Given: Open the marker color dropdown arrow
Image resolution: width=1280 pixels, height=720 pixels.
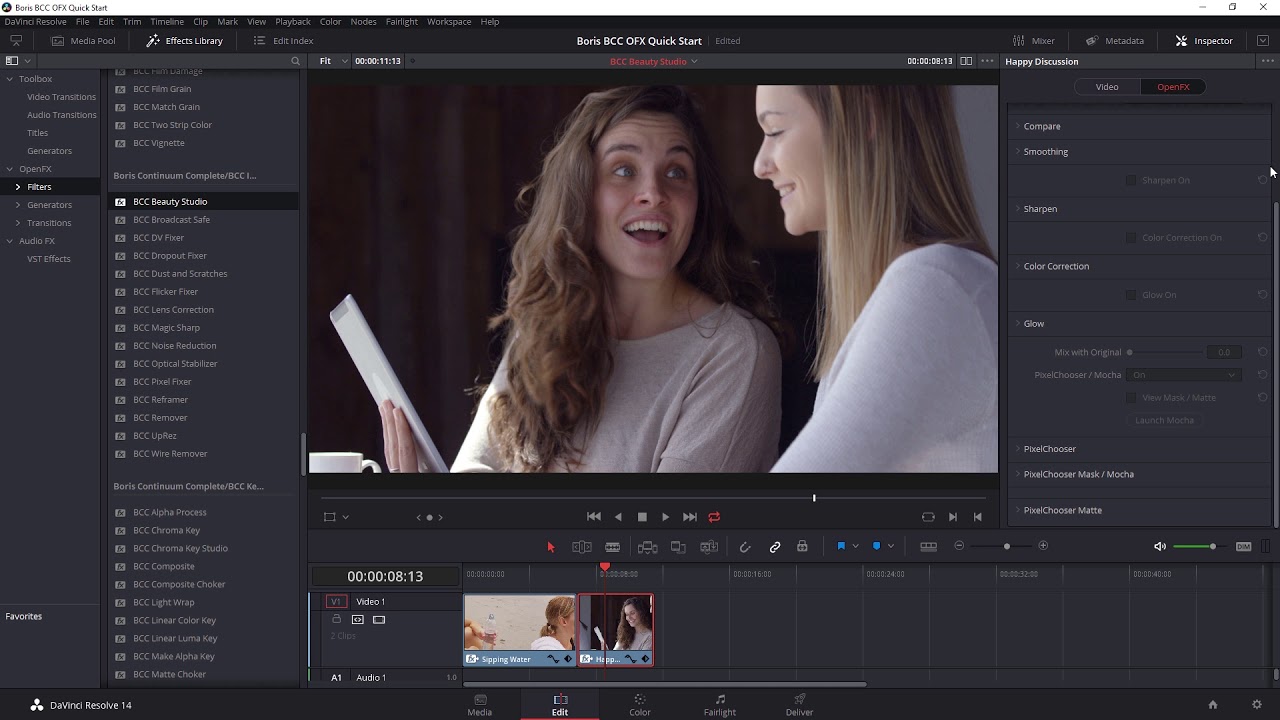Looking at the screenshot, I should [x=891, y=546].
